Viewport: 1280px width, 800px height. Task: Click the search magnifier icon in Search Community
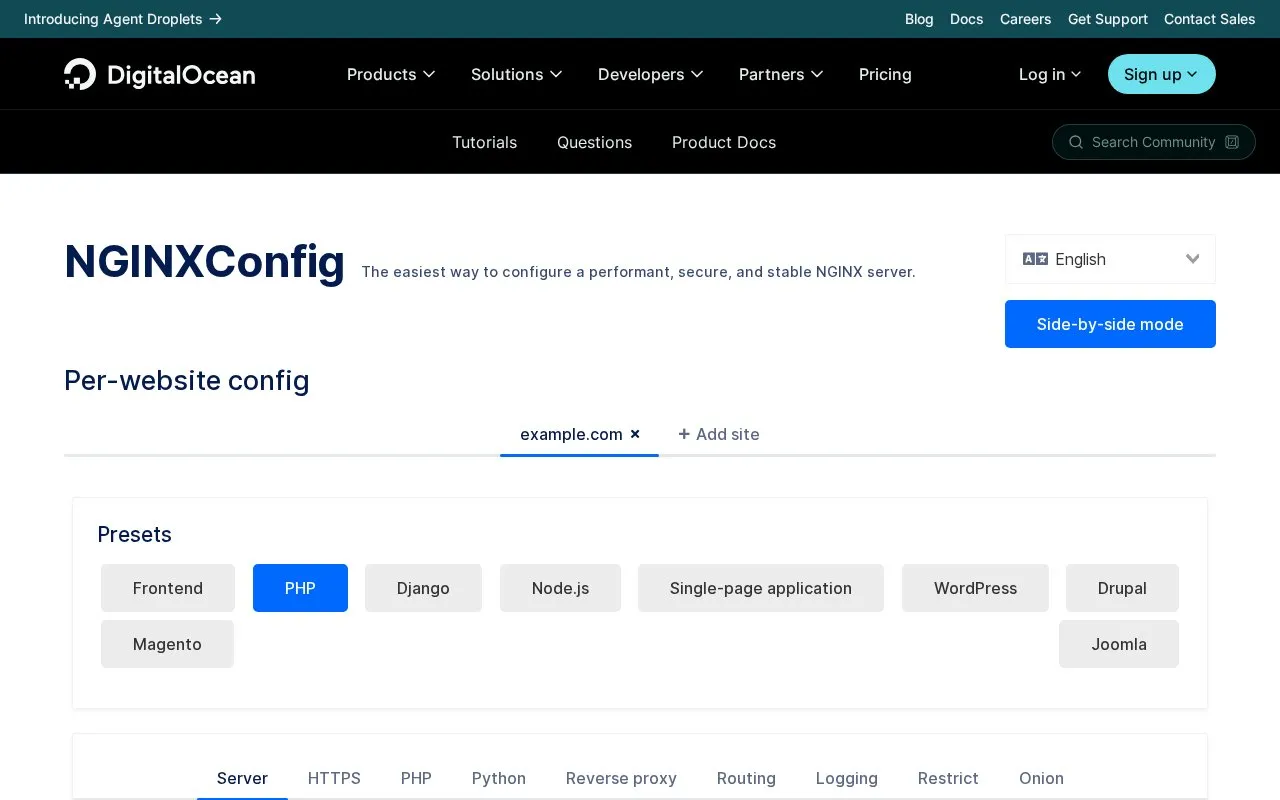tap(1076, 142)
